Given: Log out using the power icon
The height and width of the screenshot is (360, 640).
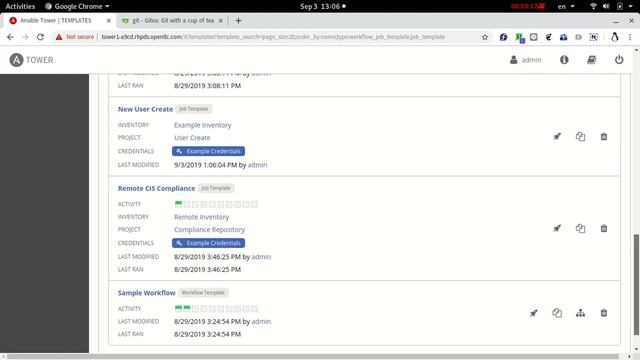Looking at the screenshot, I should (619, 60).
